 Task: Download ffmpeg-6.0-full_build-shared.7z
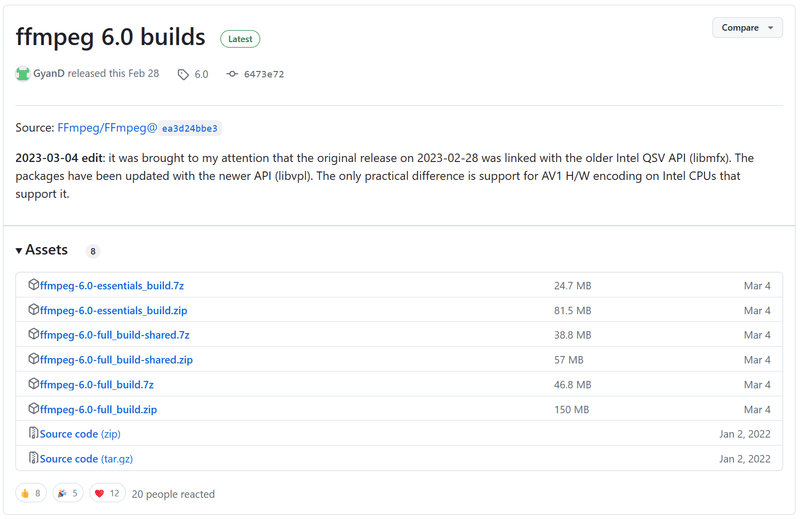pyautogui.click(x=114, y=335)
